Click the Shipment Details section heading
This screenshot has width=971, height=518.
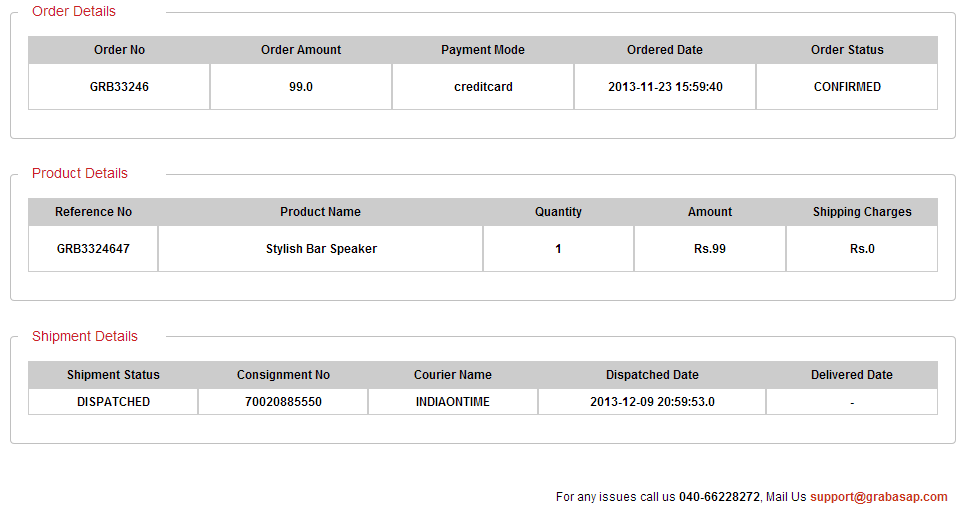coord(85,336)
